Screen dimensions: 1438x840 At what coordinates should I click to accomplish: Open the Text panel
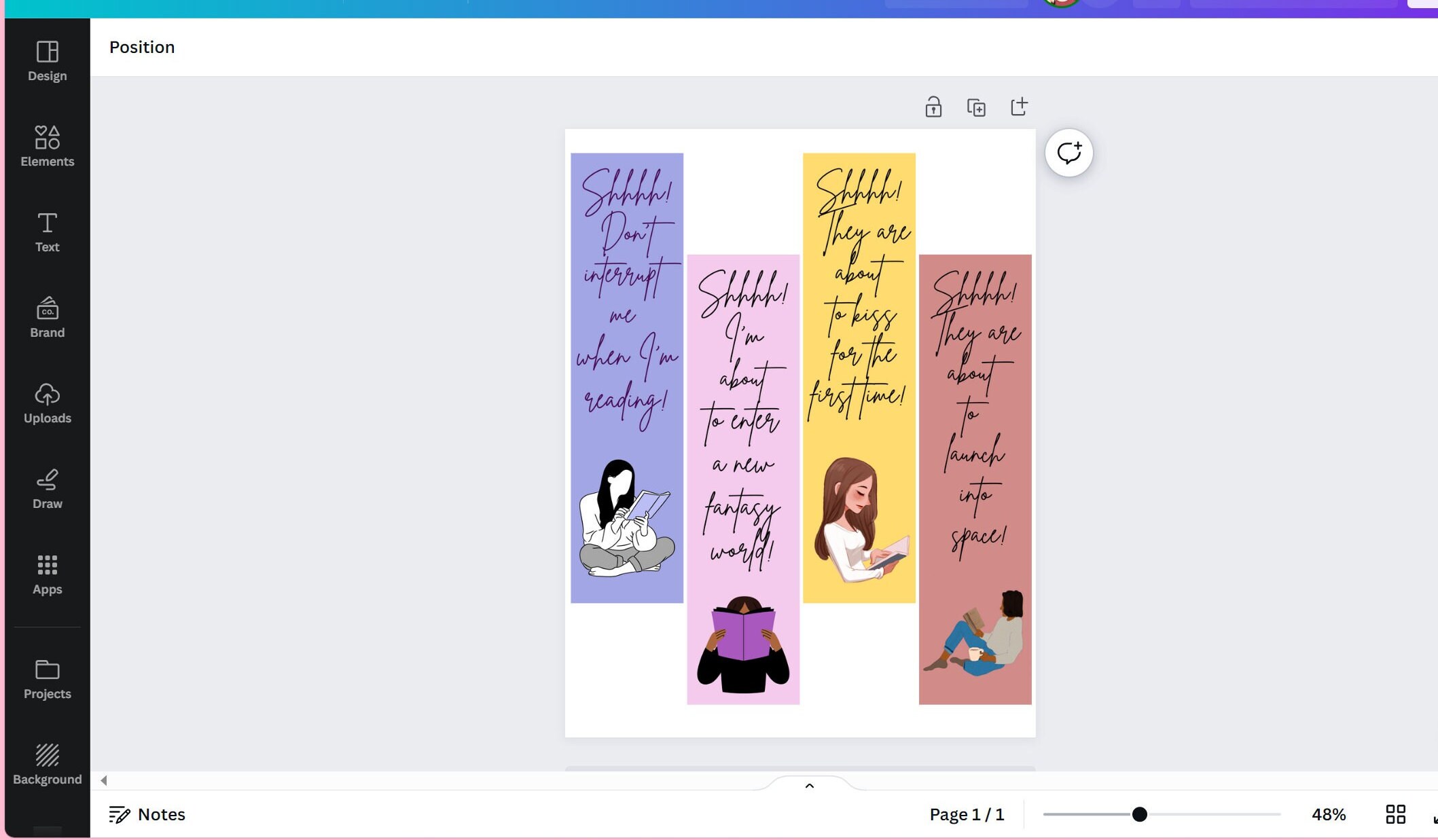[46, 231]
